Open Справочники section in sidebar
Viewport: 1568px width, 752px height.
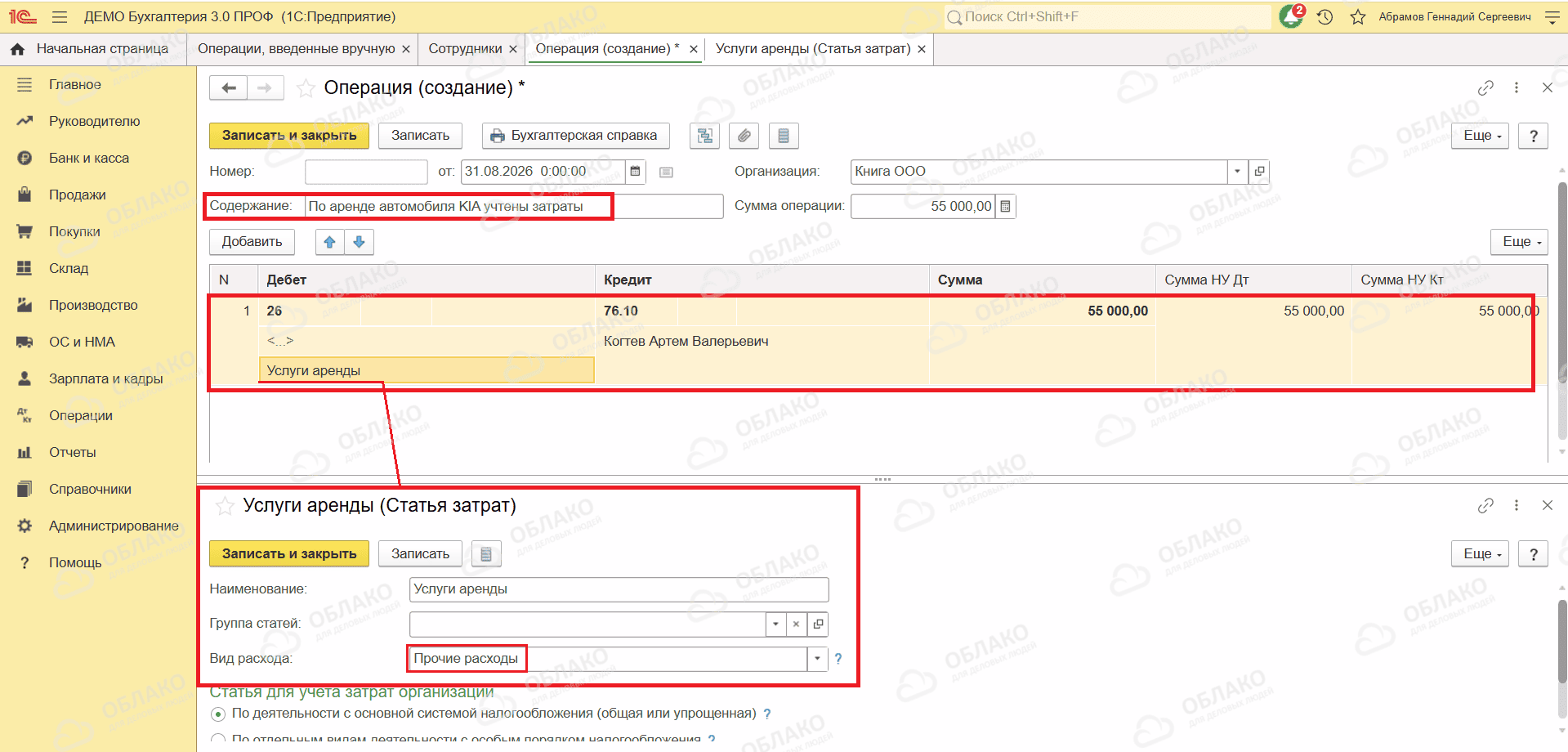point(90,489)
